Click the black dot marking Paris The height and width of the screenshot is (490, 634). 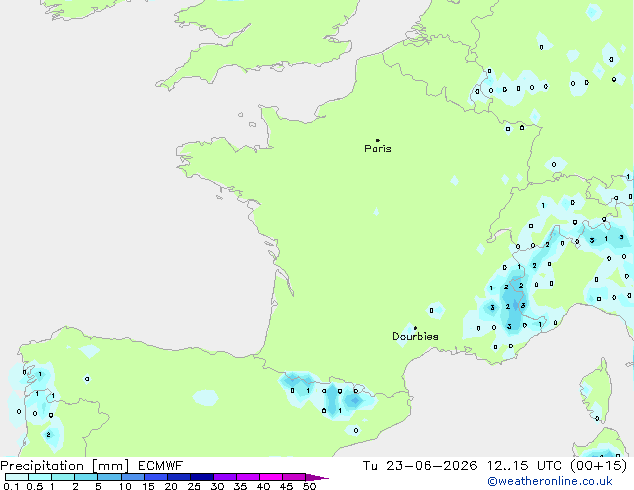click(378, 140)
